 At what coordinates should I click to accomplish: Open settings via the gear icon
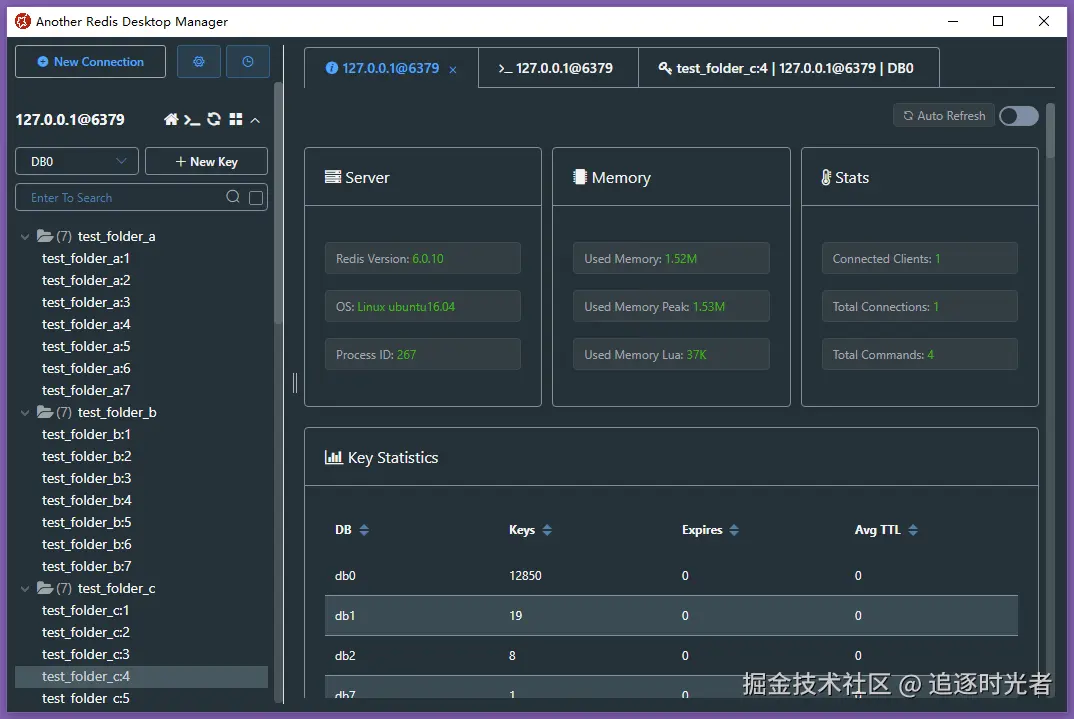tap(199, 62)
